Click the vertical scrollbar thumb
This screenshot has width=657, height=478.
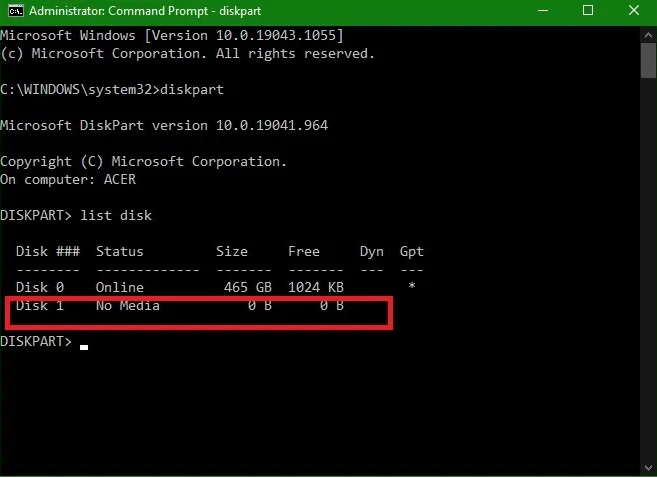(648, 60)
